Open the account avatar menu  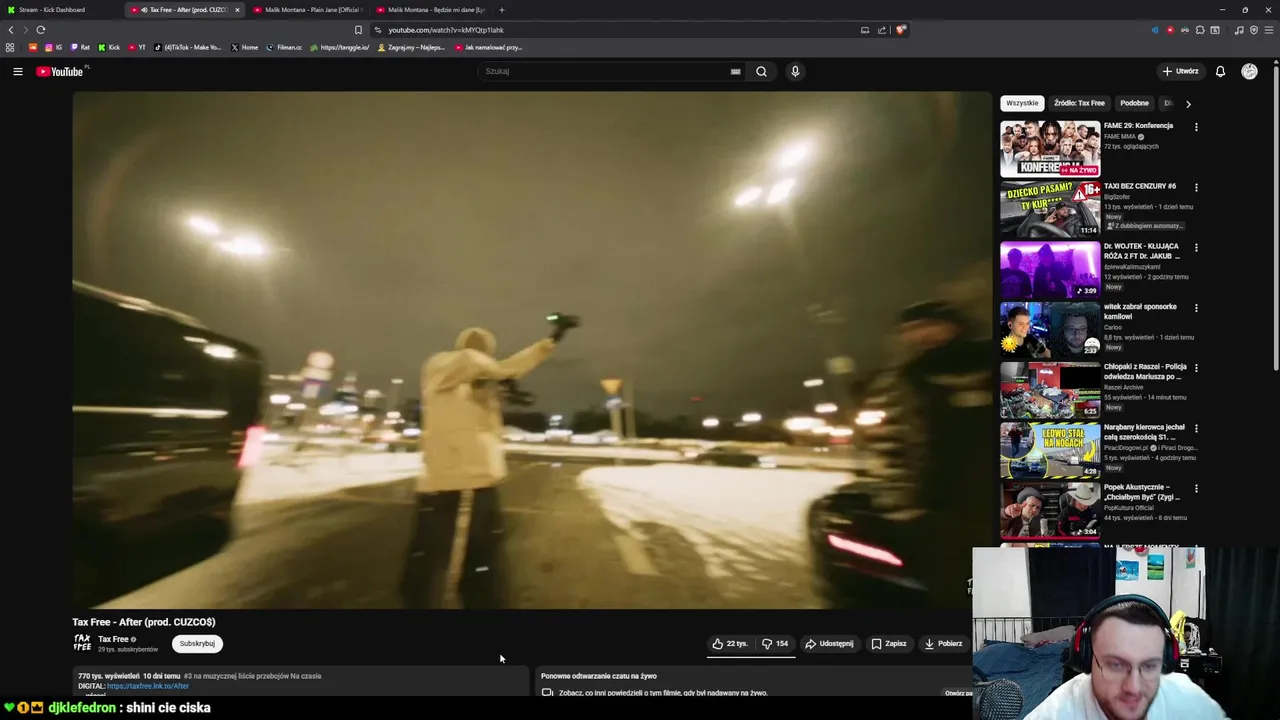tap(1249, 71)
